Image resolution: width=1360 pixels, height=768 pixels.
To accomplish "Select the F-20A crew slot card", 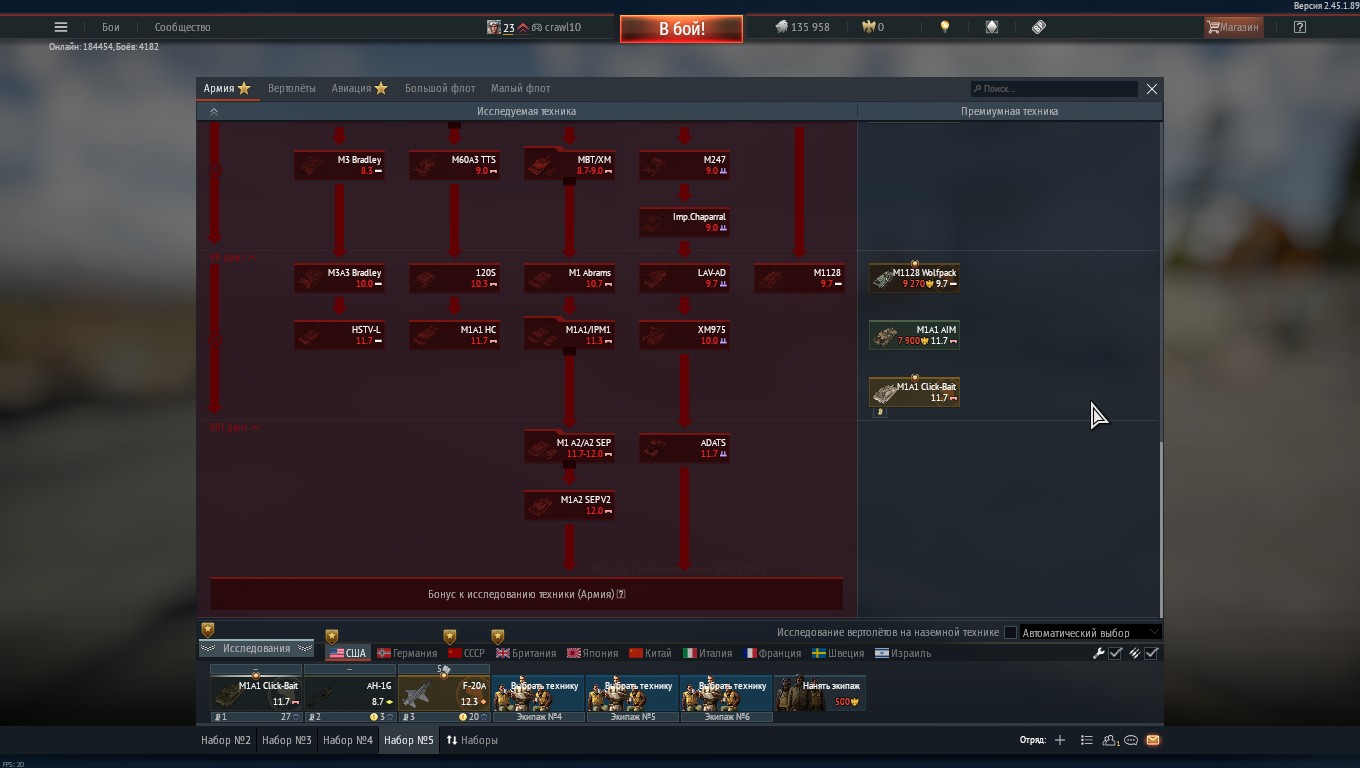I will tap(444, 693).
